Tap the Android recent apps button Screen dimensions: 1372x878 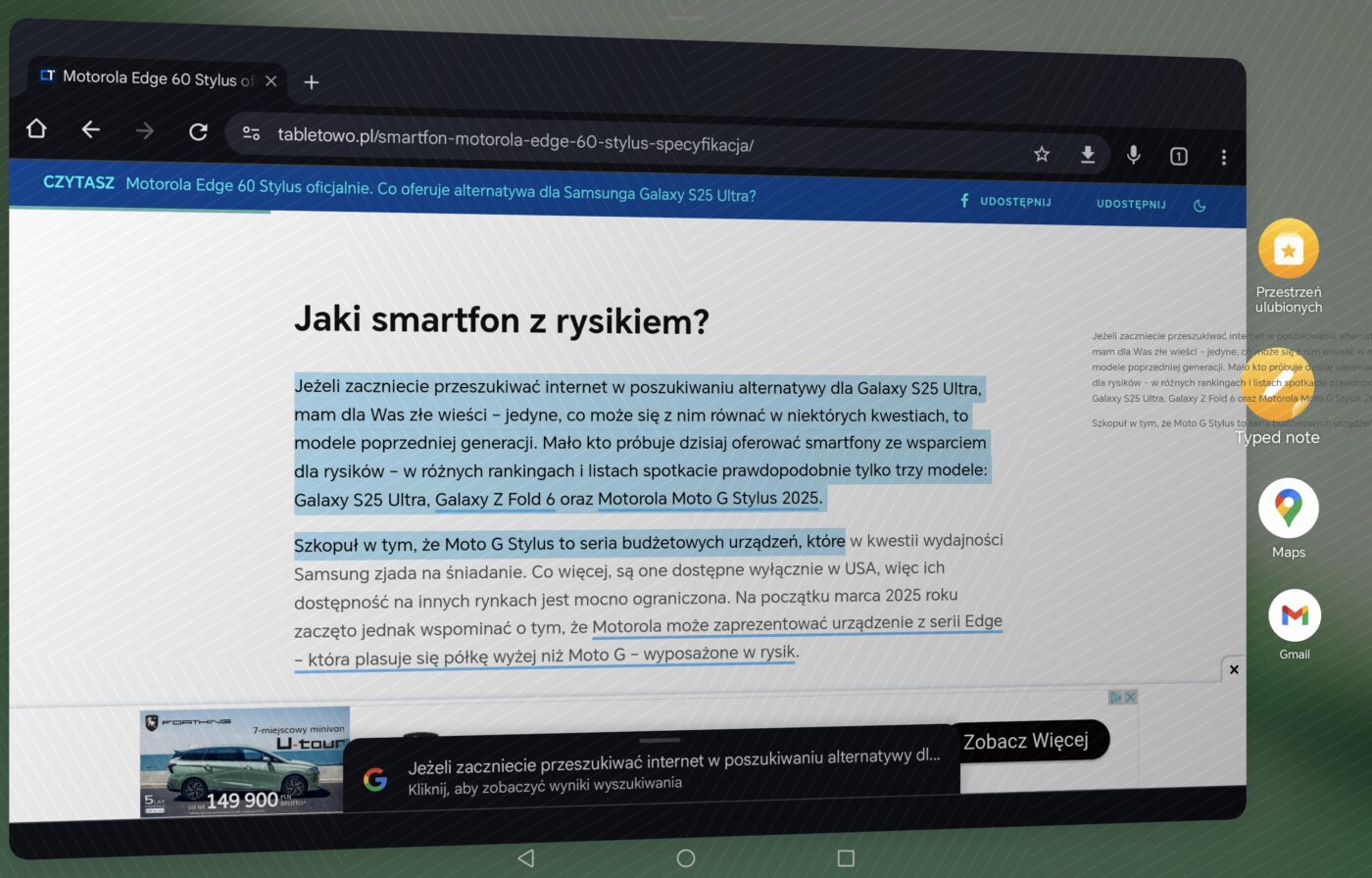click(x=846, y=858)
